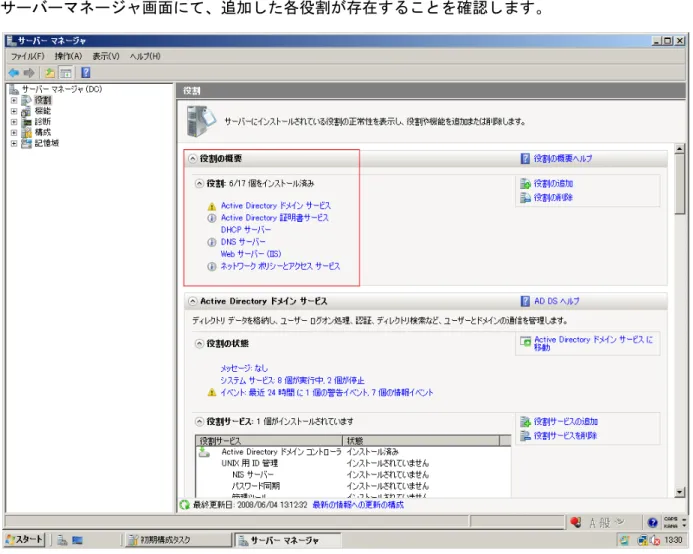Collapse the 役割の状態 subsection
693x554 pixels.
point(199,344)
